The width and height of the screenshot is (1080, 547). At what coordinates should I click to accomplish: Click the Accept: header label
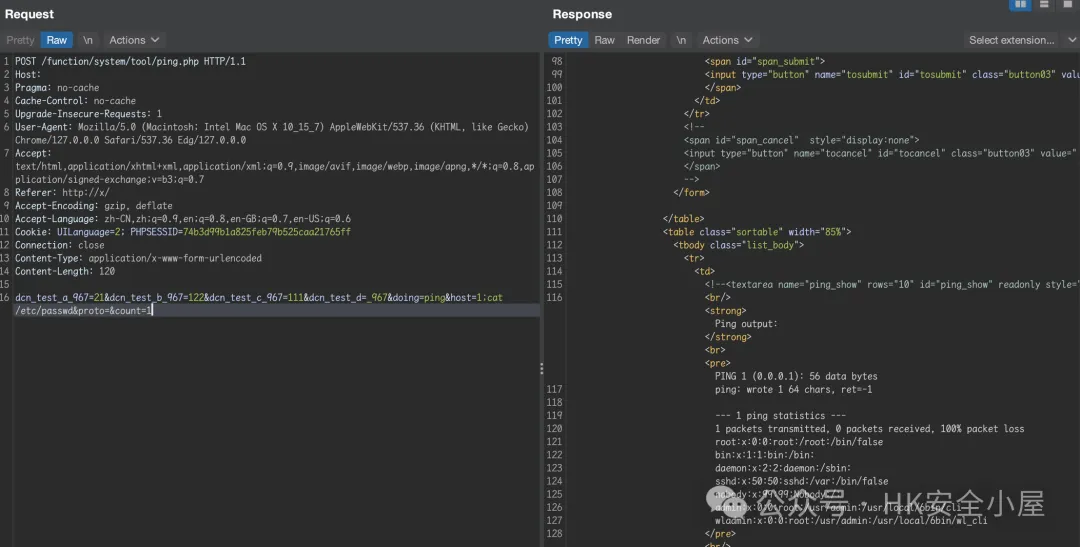tap(33, 153)
